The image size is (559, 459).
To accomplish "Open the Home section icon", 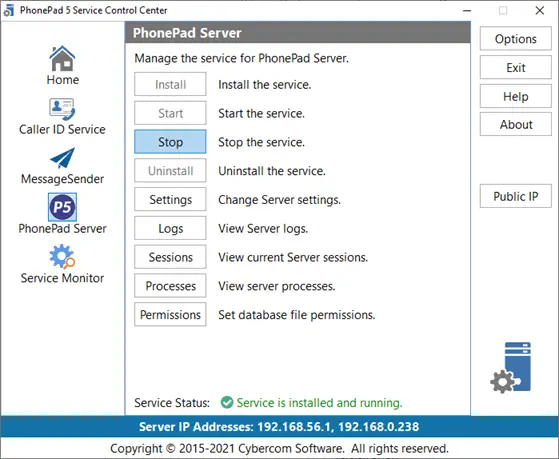I will (62, 59).
